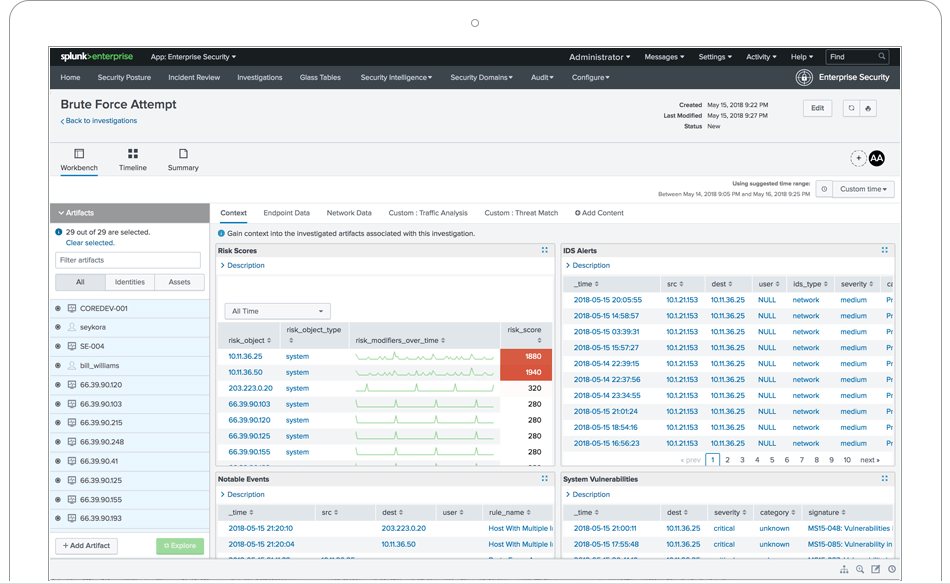Expand System Vulnerabilities panel full-screen icon
The width and height of the screenshot is (950, 584).
point(885,478)
